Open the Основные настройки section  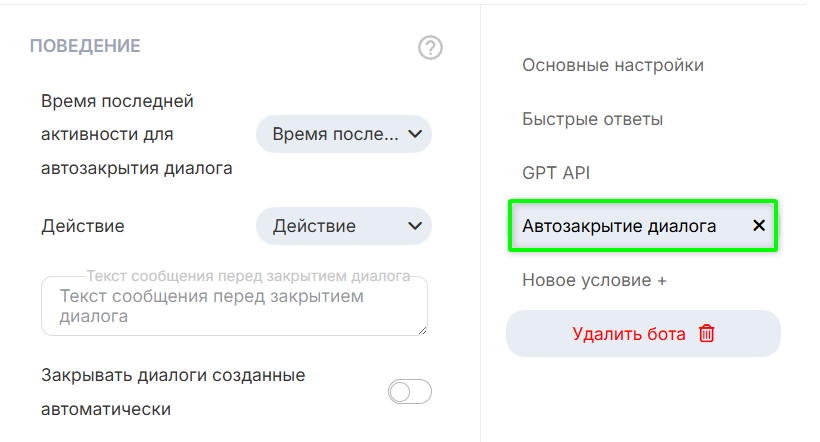point(613,65)
